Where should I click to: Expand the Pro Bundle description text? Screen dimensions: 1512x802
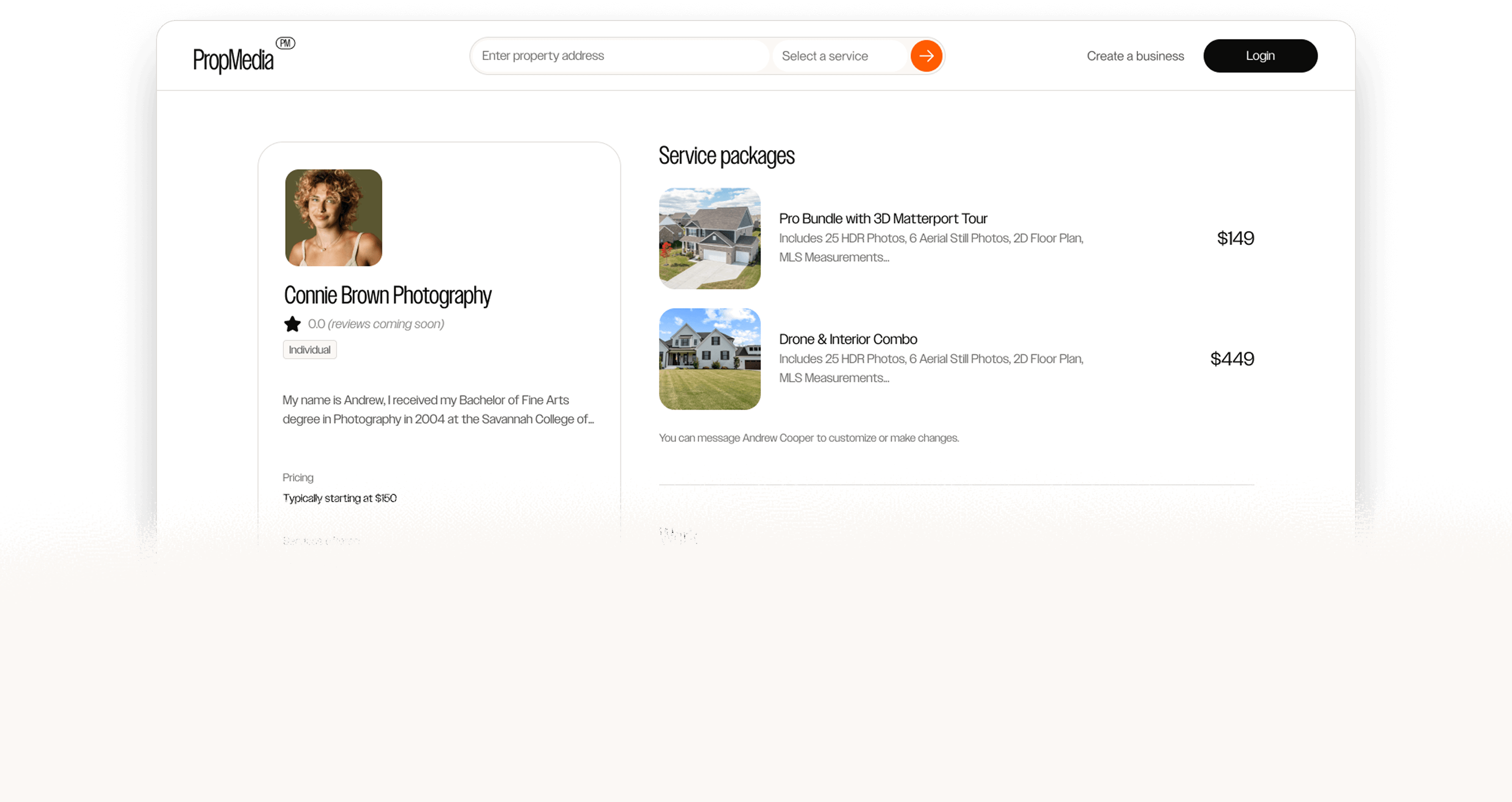point(931,248)
